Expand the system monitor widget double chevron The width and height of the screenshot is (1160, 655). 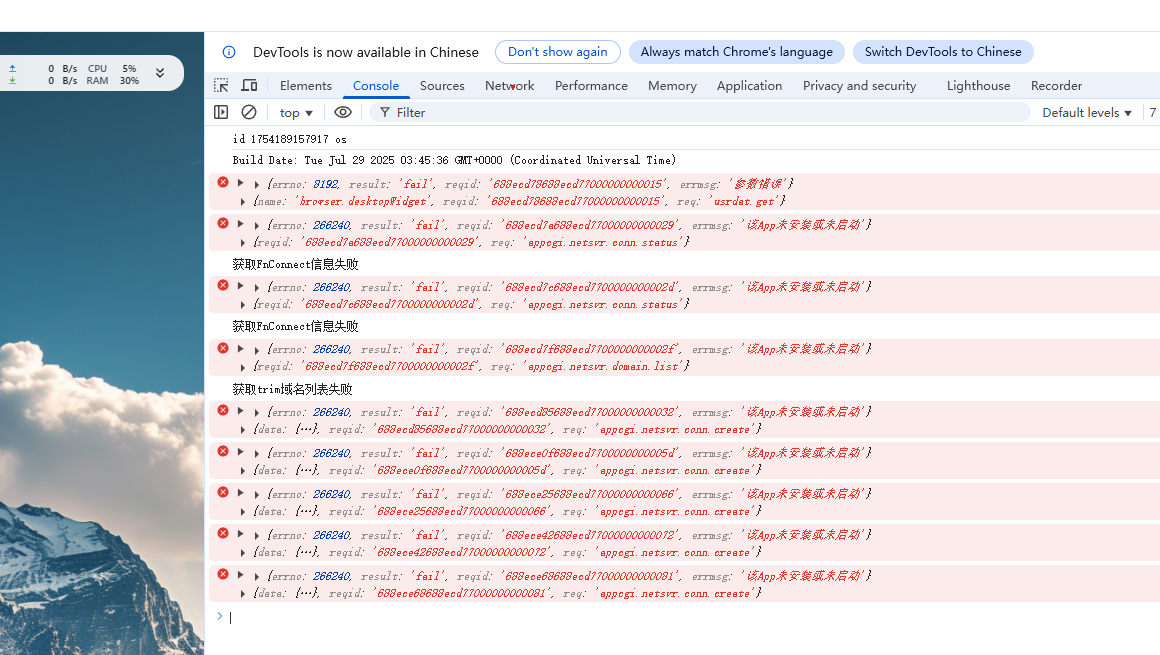click(x=159, y=73)
